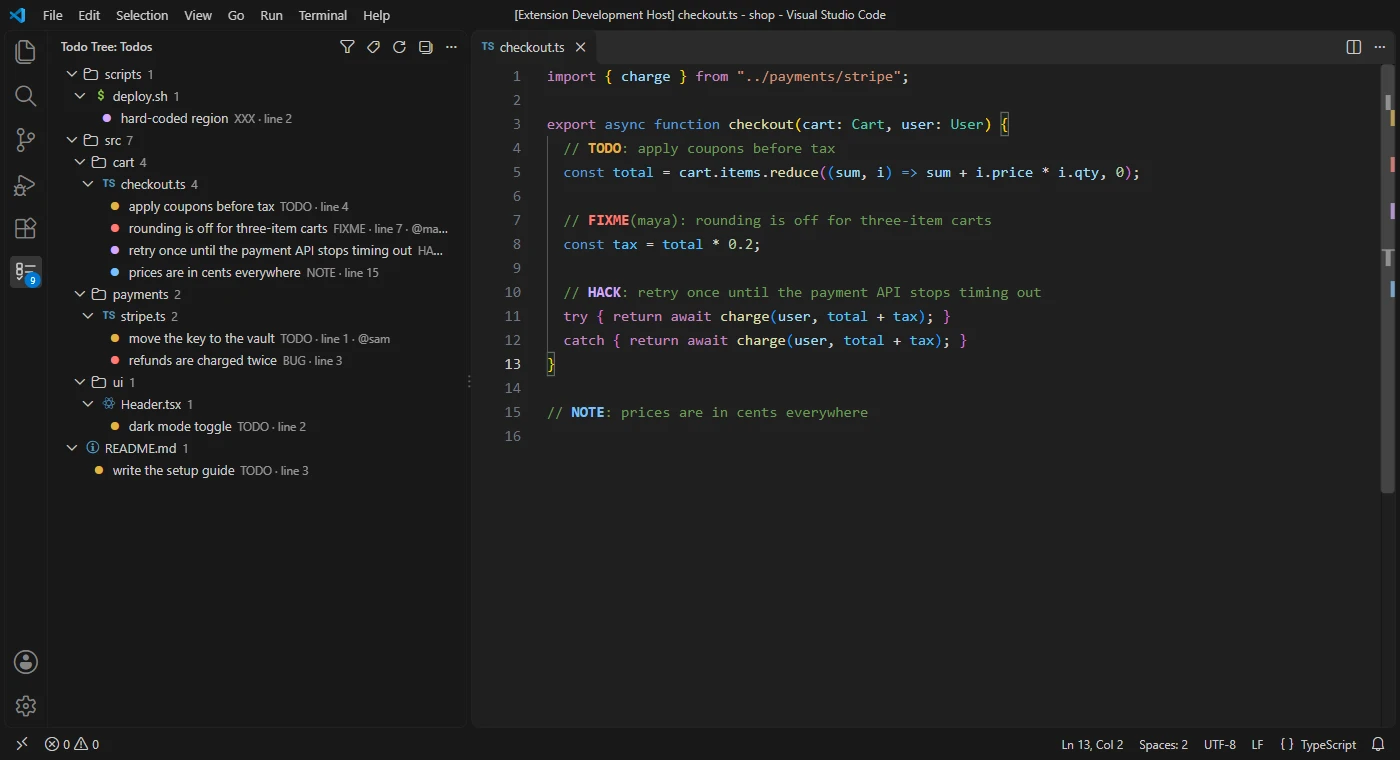The height and width of the screenshot is (760, 1400).
Task: Select 'dark mode toggle' TODO item
Action: (258, 426)
